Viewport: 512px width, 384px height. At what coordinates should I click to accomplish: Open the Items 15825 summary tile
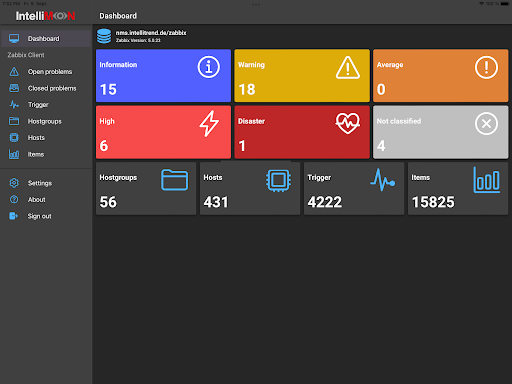coord(458,189)
